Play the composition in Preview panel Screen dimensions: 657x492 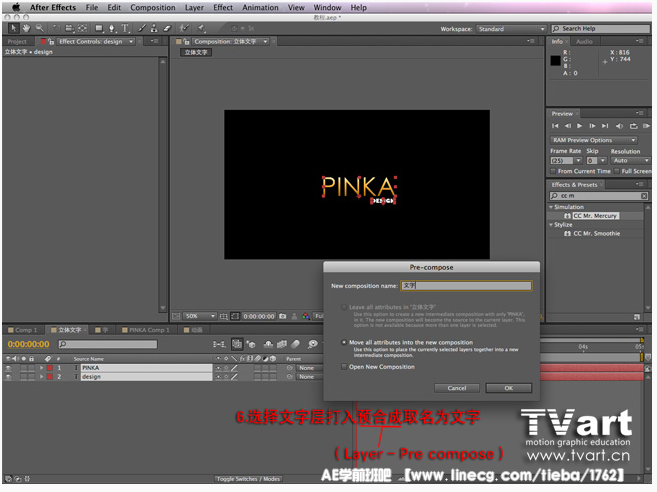click(x=579, y=126)
